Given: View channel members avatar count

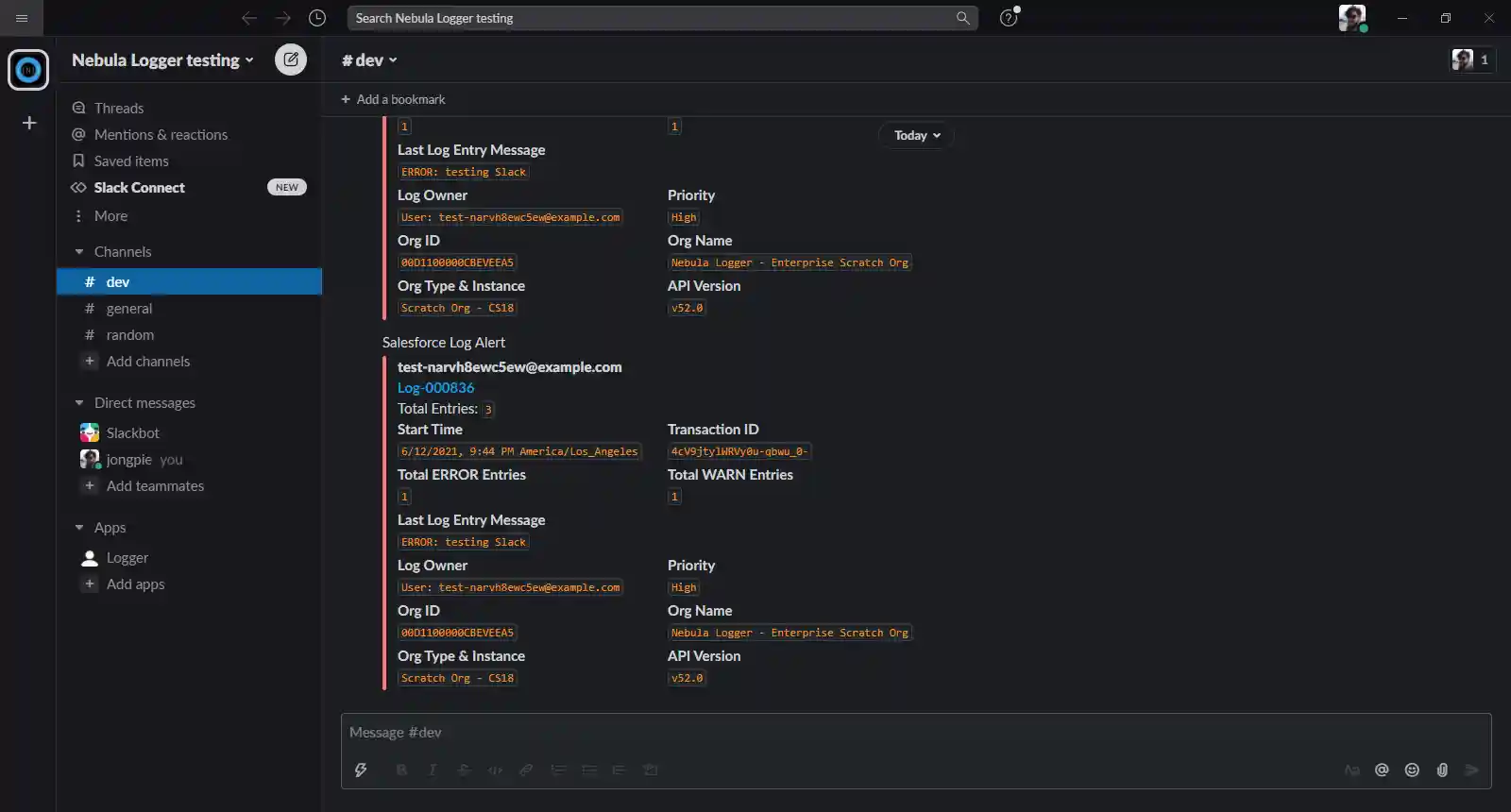Looking at the screenshot, I should coord(1472,59).
